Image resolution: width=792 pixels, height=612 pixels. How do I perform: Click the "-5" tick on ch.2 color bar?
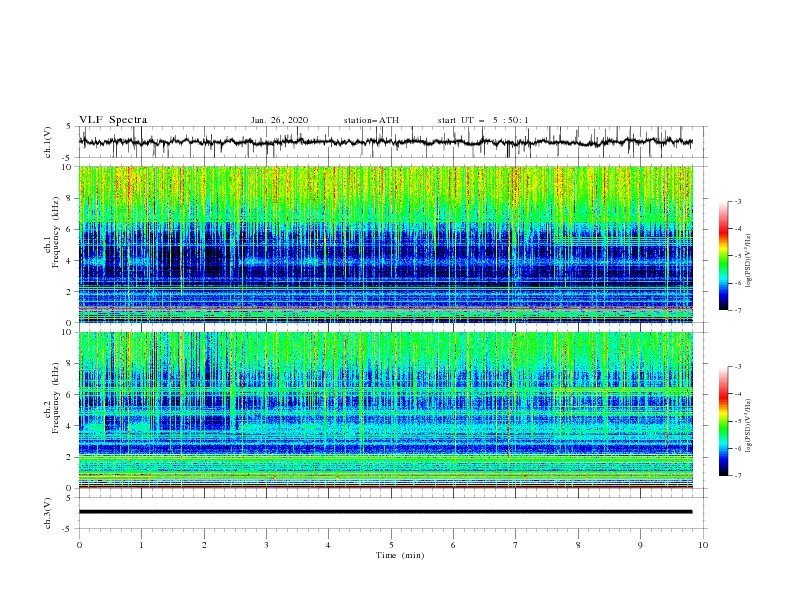click(x=737, y=421)
